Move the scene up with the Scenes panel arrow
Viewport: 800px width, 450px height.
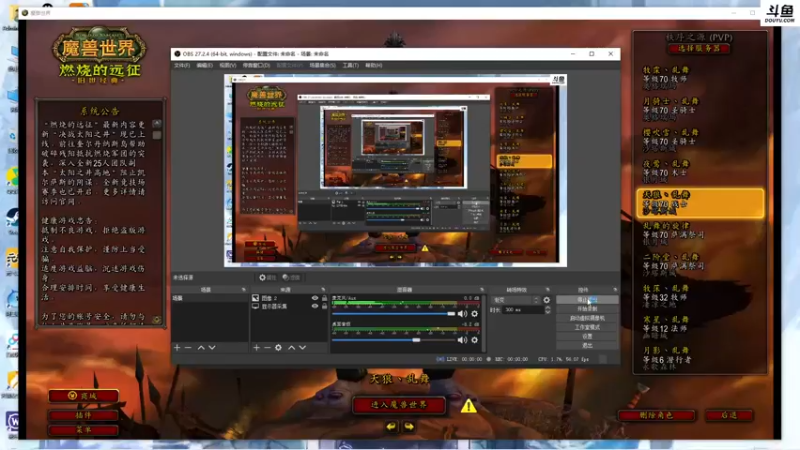click(201, 347)
